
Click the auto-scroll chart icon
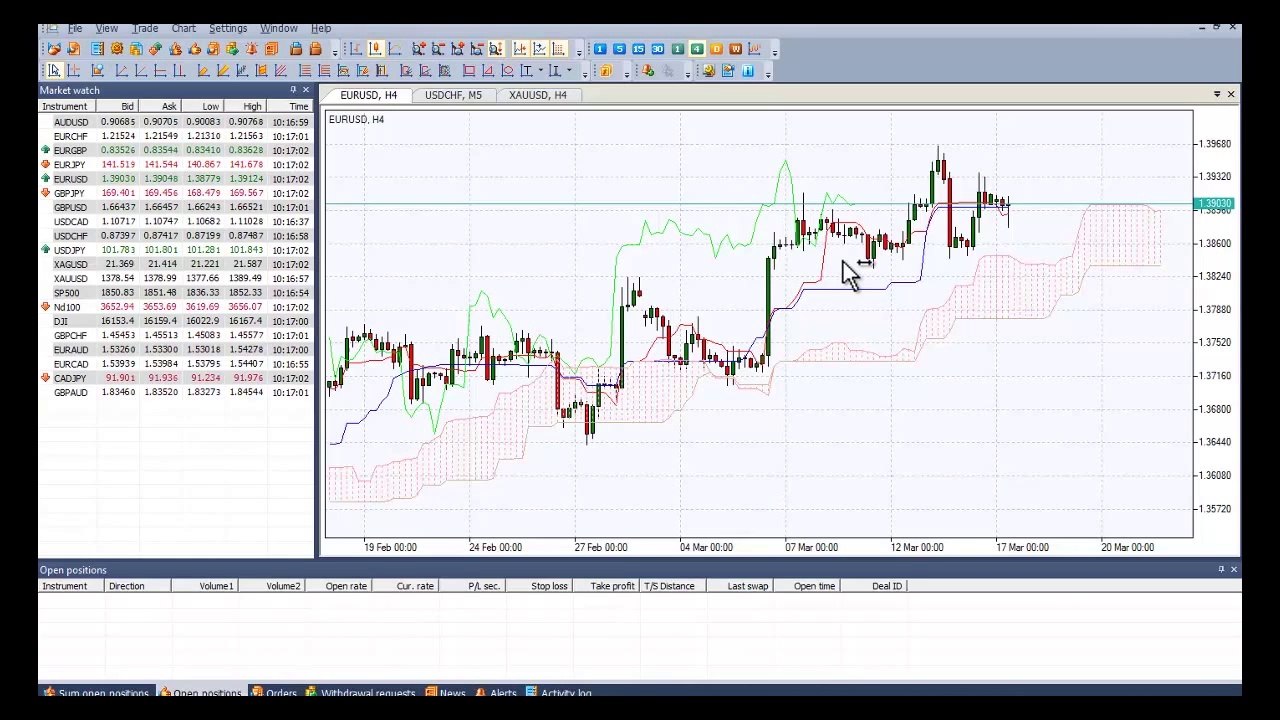538,49
